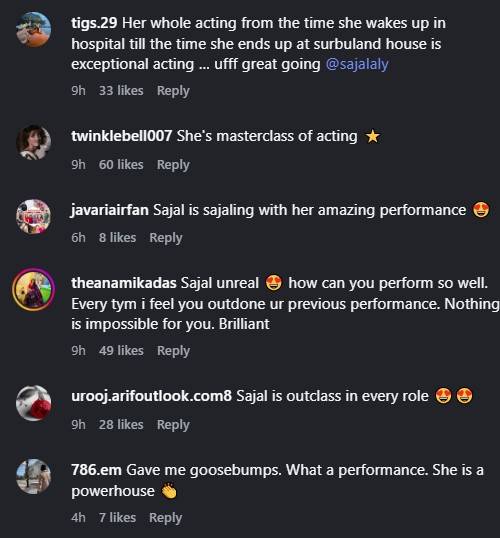Open twinklebell007 profile avatar
The width and height of the screenshot is (500, 538).
[34, 142]
